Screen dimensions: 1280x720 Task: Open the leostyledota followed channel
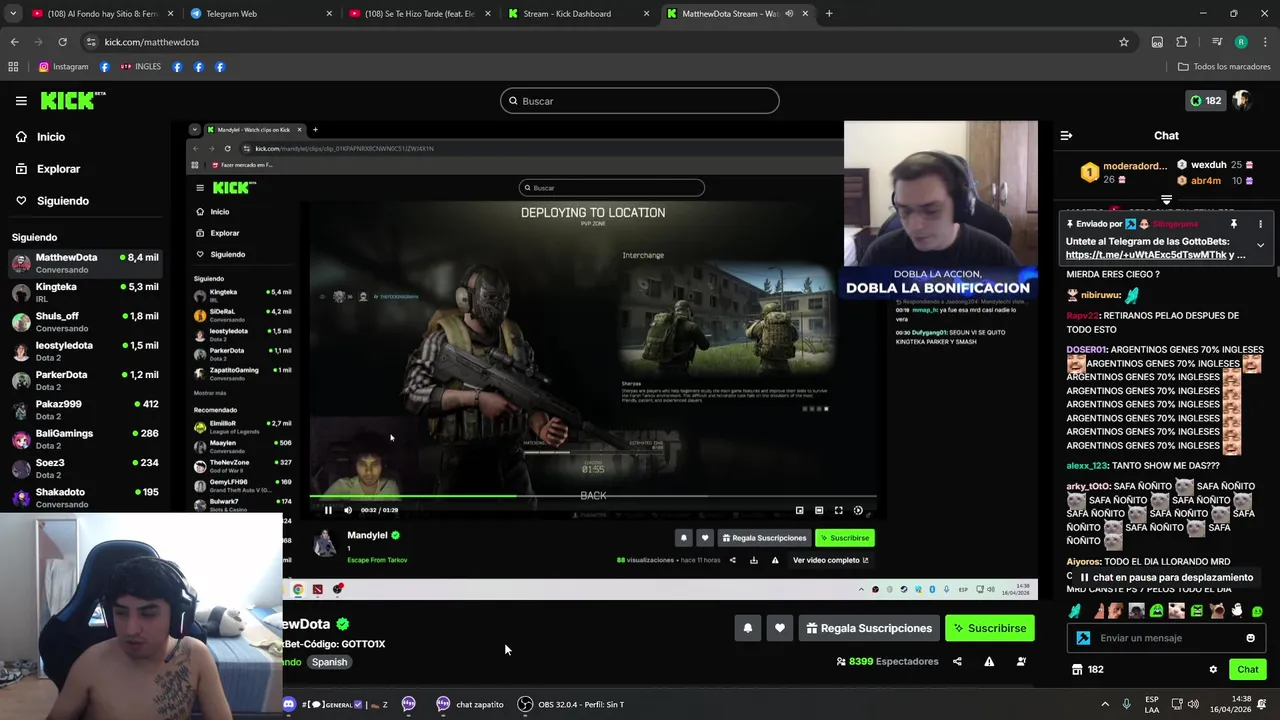tap(85, 351)
